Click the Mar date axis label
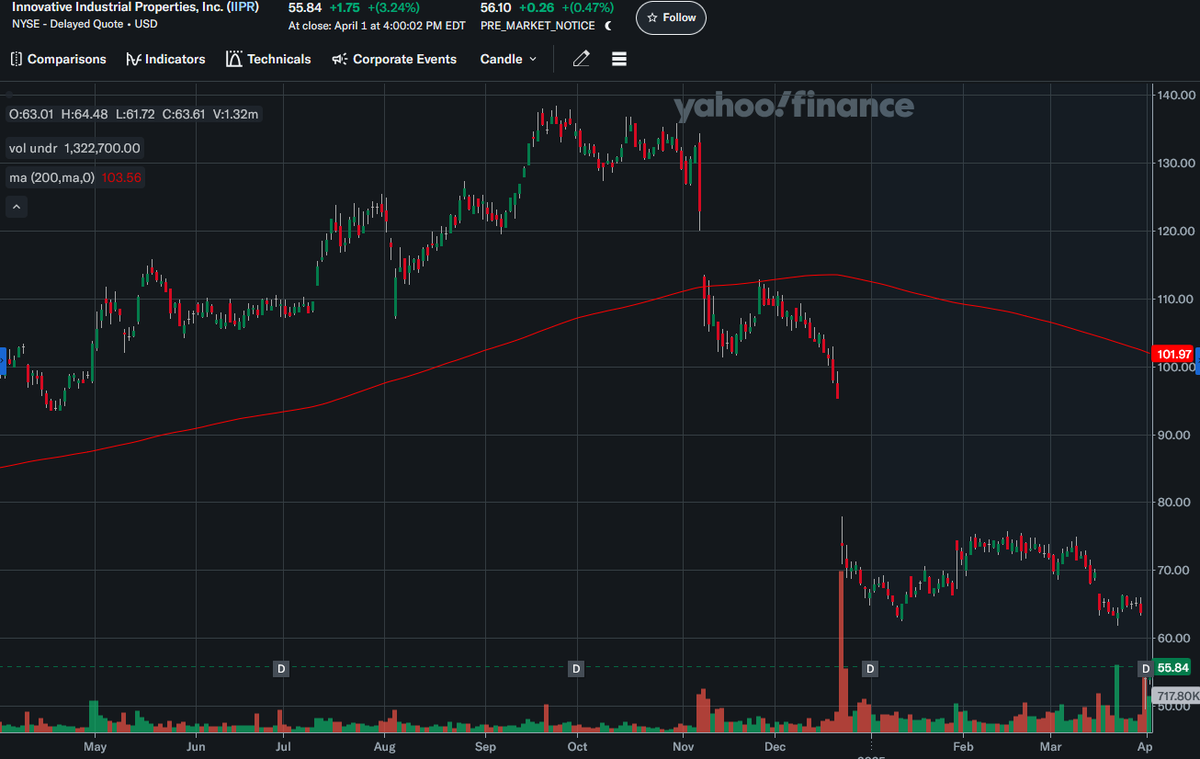Image resolution: width=1200 pixels, height=759 pixels. point(1050,746)
